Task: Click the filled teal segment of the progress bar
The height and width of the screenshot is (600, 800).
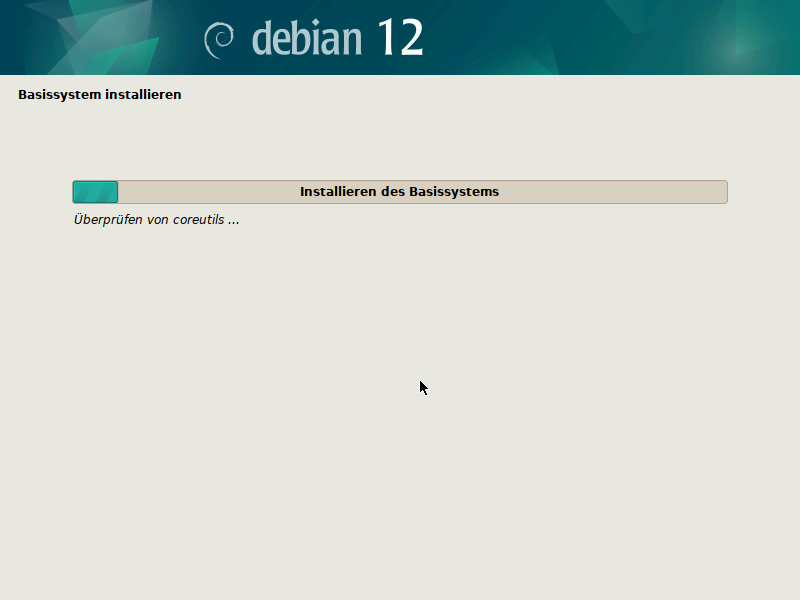Action: (95, 191)
